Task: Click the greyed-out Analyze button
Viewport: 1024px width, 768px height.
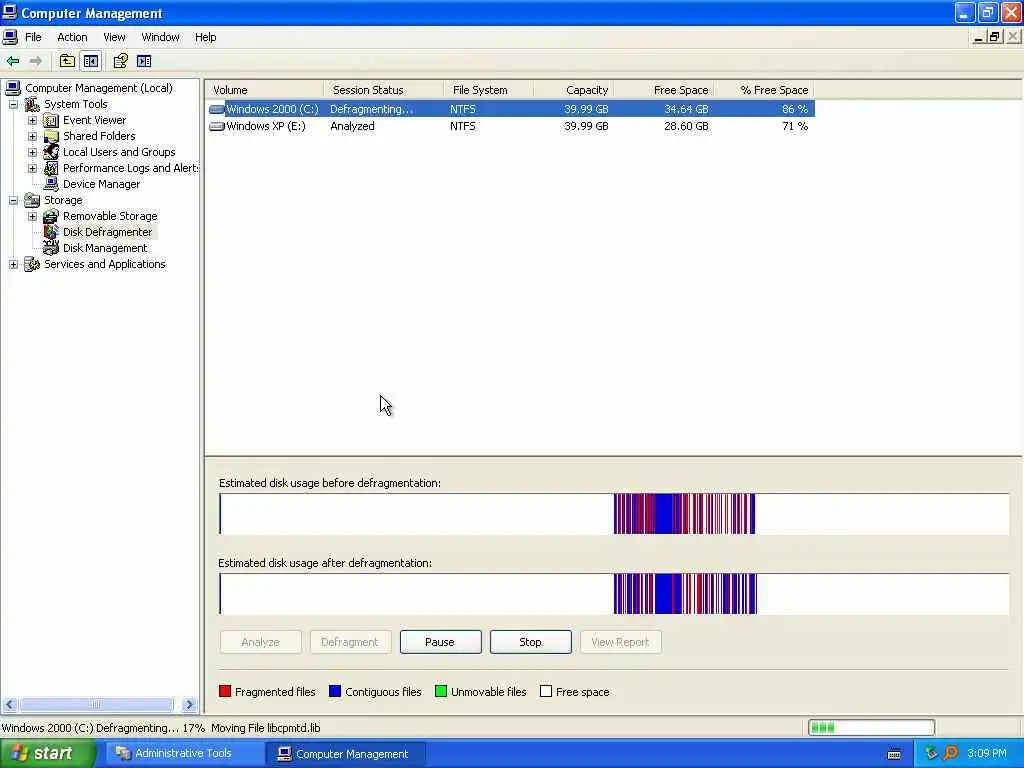Action: click(261, 642)
